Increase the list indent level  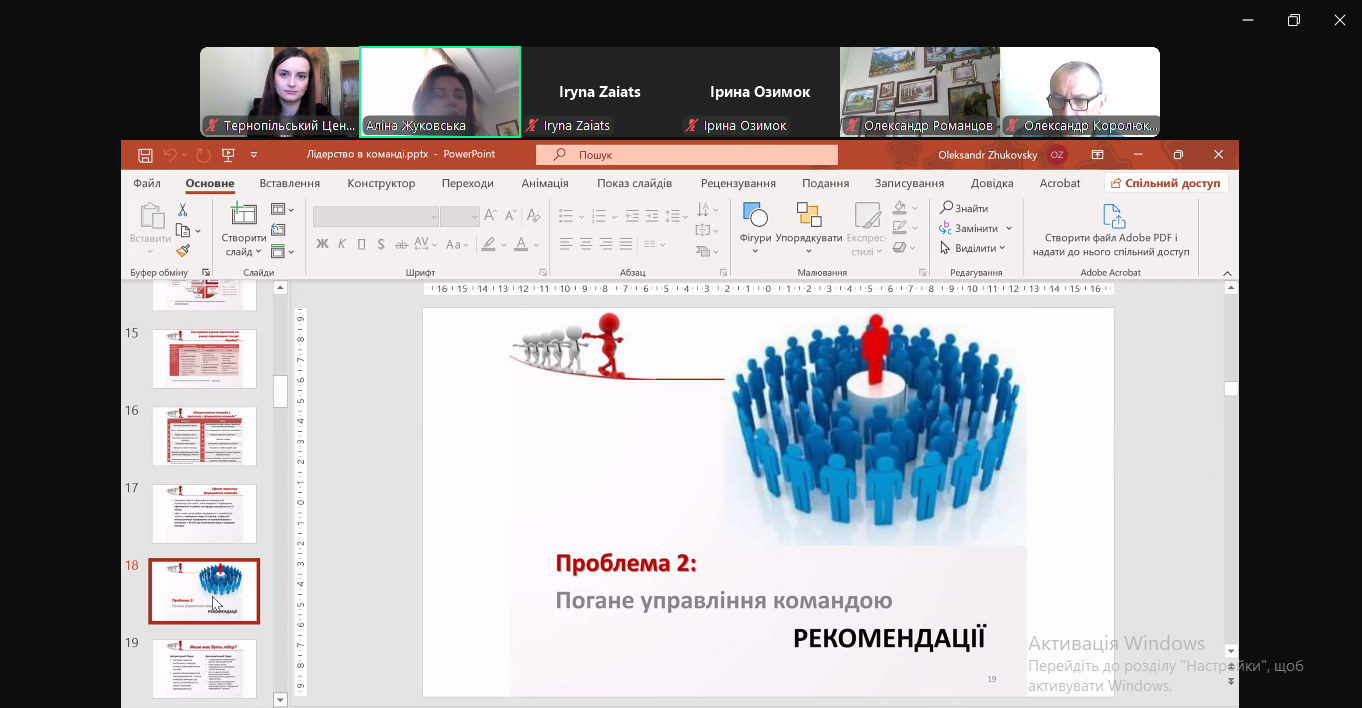tap(652, 215)
